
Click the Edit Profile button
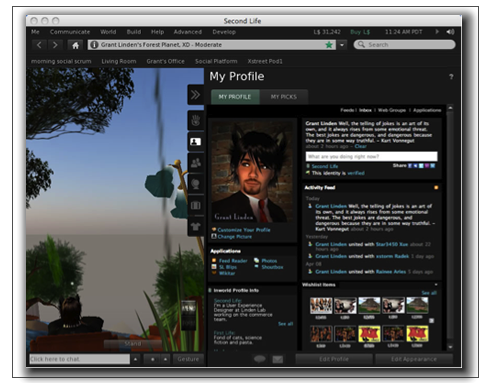334,359
